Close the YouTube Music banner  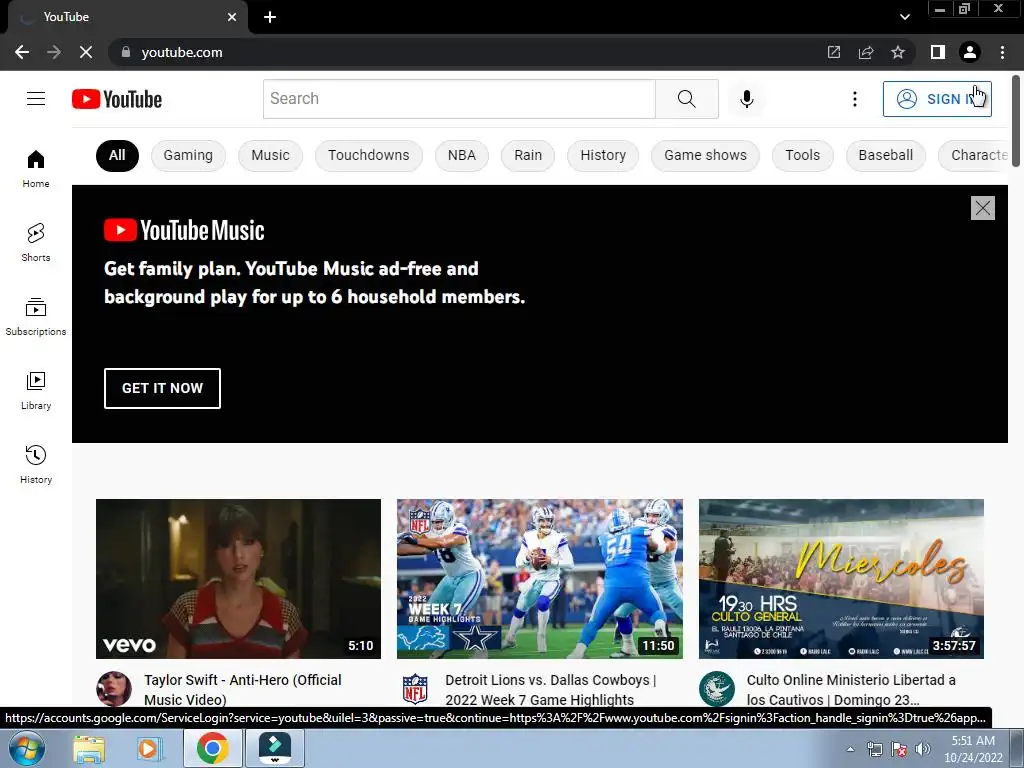(x=982, y=208)
